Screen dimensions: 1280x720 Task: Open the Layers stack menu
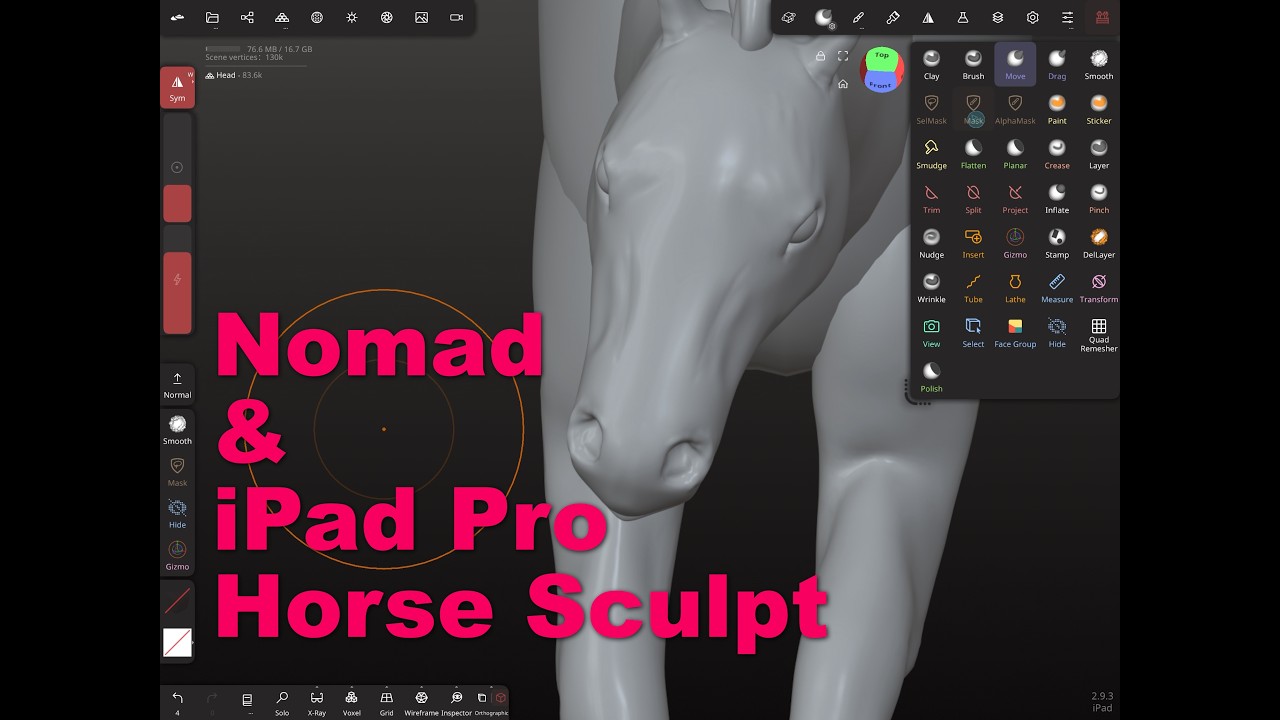(997, 18)
